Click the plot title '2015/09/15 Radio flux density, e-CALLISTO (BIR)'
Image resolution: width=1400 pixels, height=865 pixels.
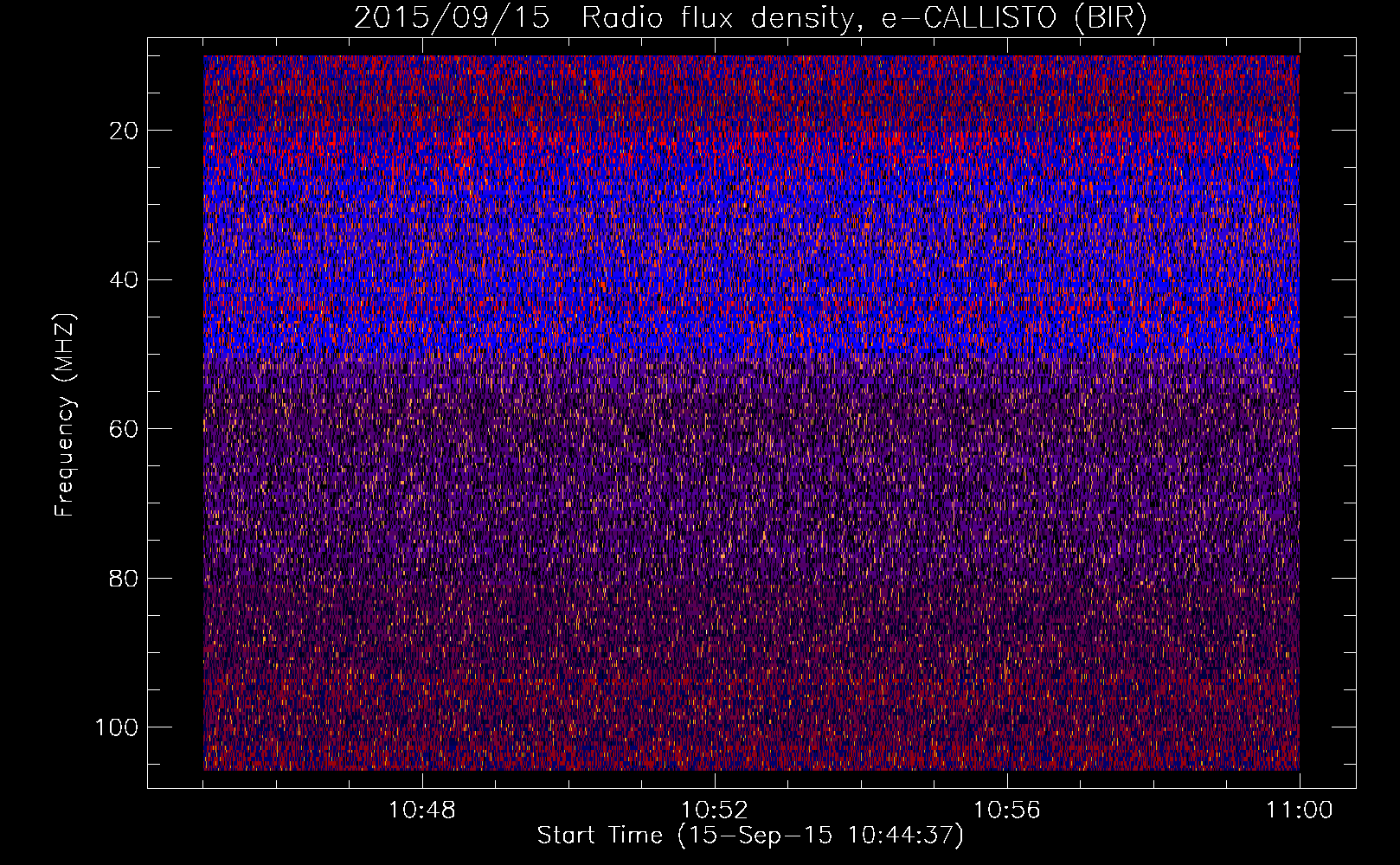[750, 18]
